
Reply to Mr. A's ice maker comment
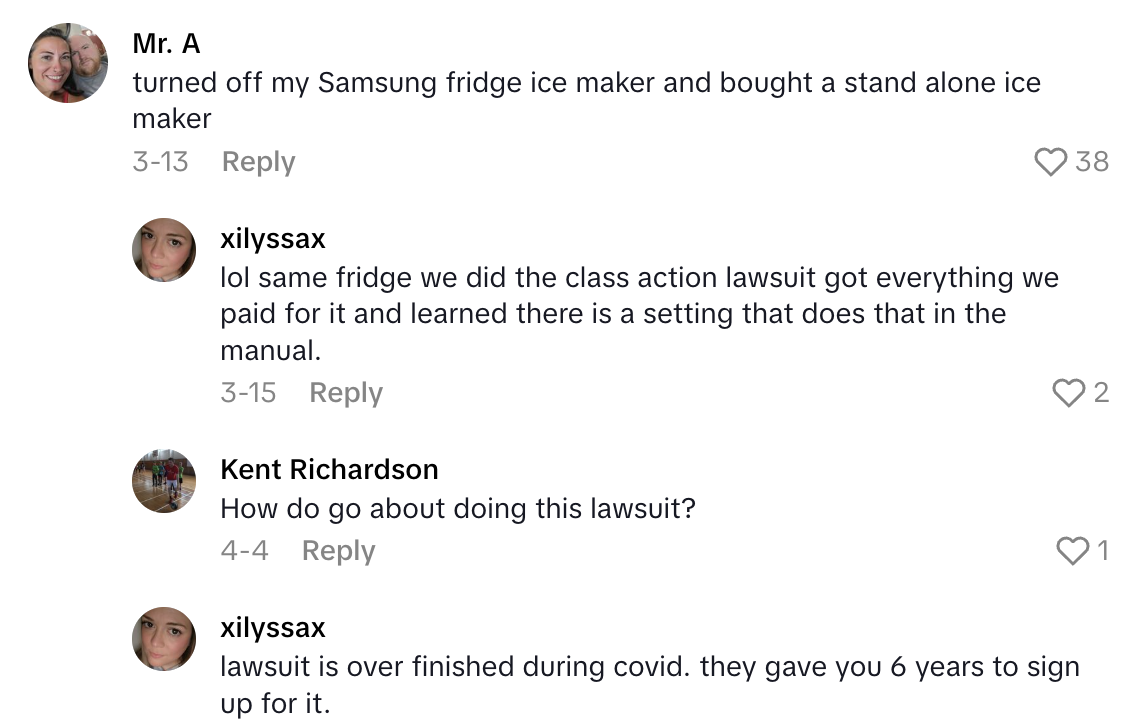[258, 162]
